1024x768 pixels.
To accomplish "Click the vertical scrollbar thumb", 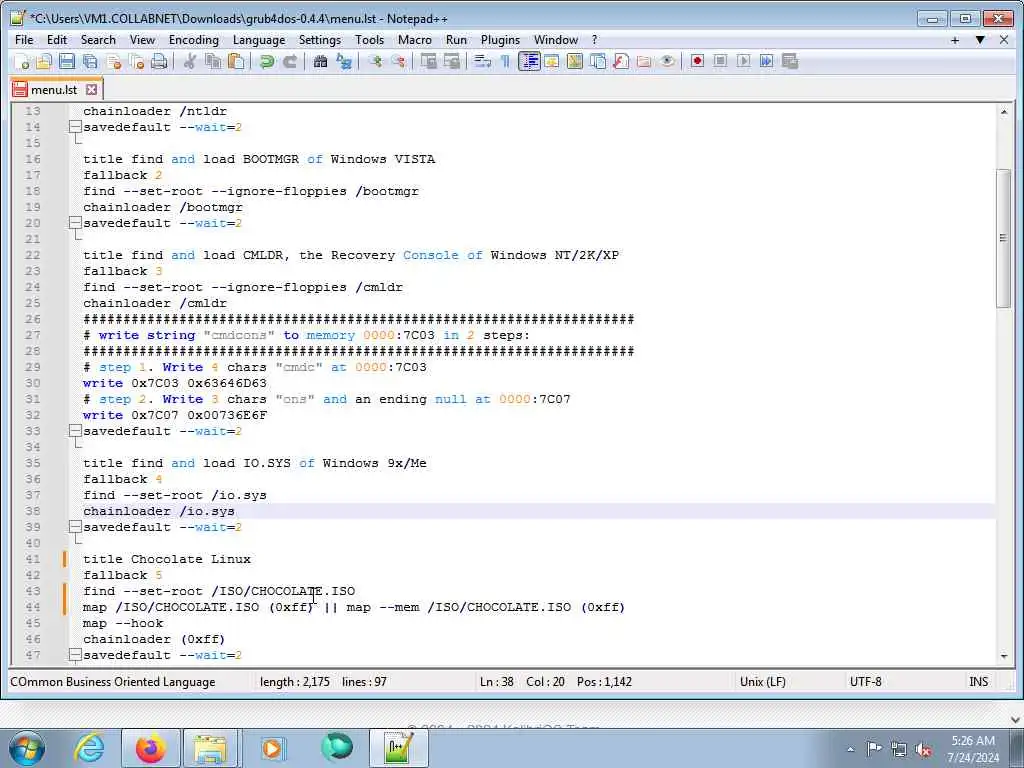I will pyautogui.click(x=1004, y=238).
